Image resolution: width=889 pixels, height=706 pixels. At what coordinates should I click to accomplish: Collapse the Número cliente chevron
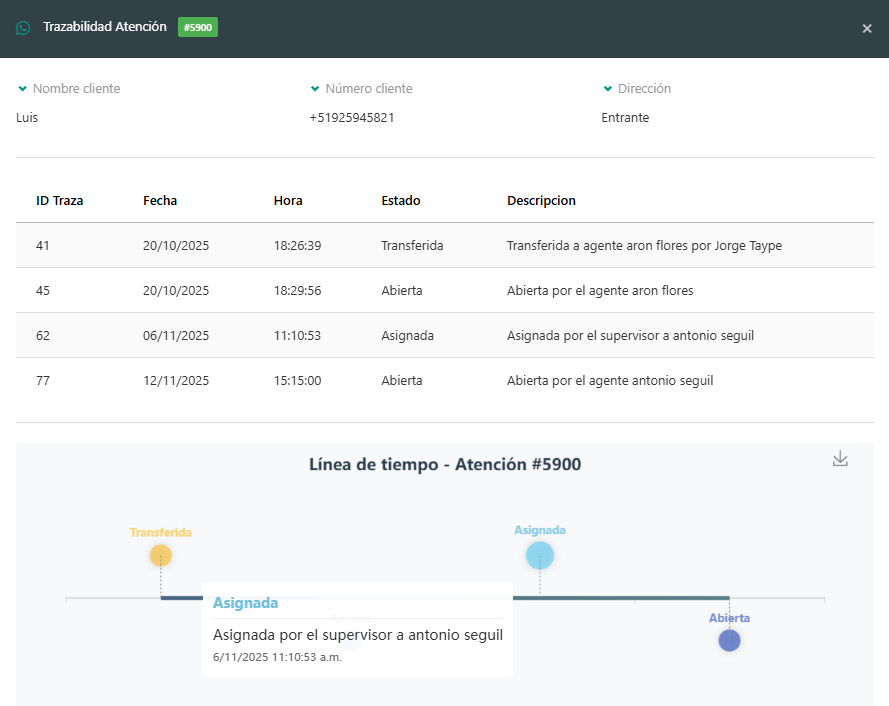[x=315, y=89]
